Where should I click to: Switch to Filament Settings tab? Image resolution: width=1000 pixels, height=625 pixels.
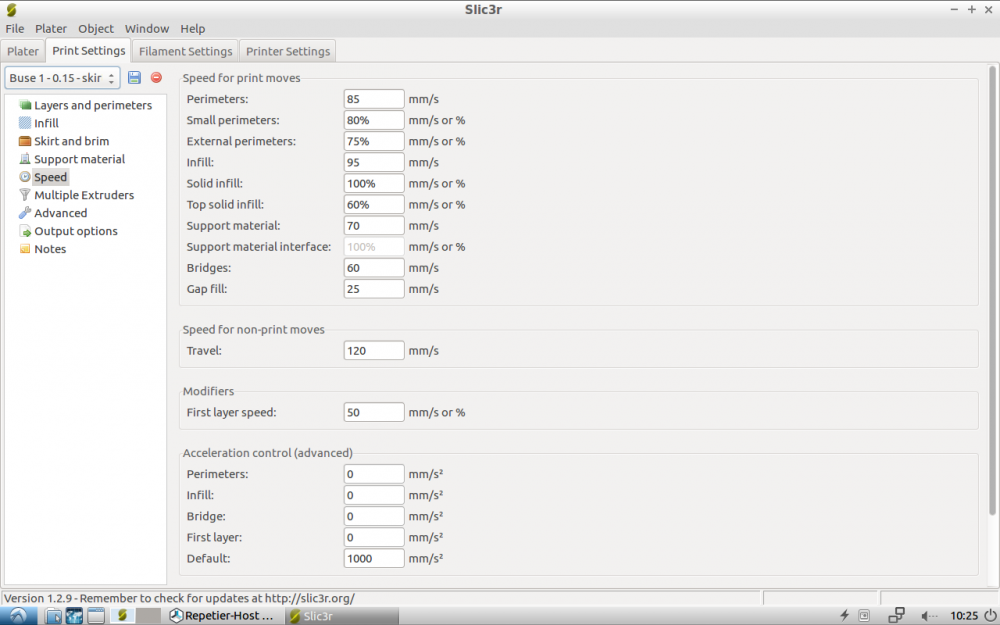185,51
